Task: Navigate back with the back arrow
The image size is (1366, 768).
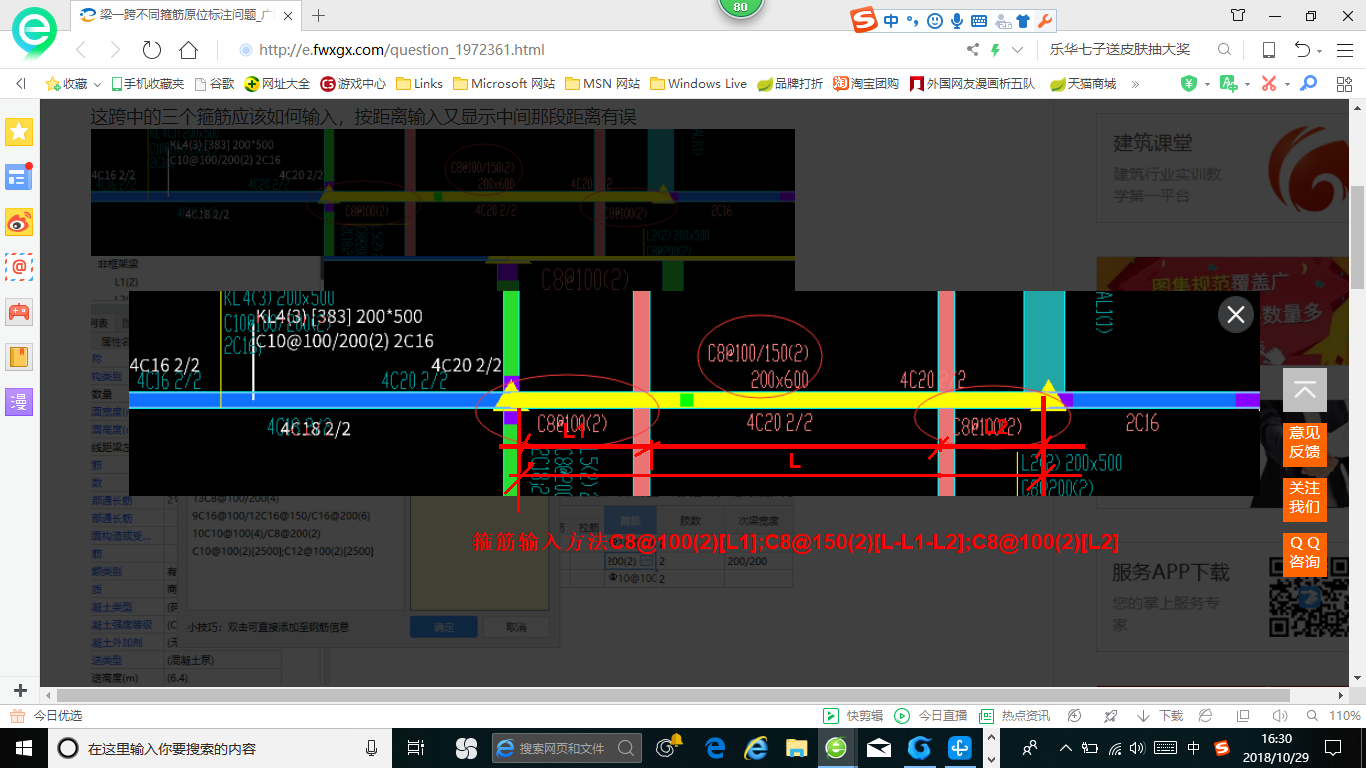Action: click(x=80, y=50)
